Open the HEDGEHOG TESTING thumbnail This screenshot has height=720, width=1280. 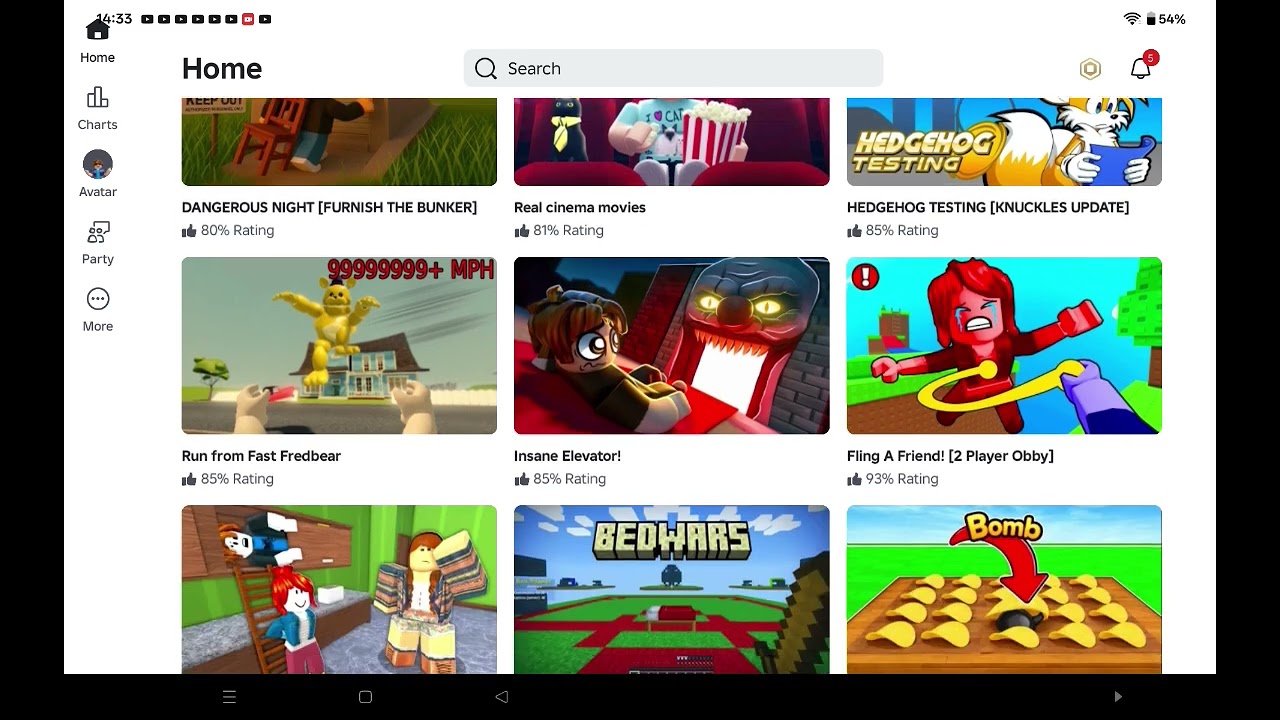pos(1004,142)
